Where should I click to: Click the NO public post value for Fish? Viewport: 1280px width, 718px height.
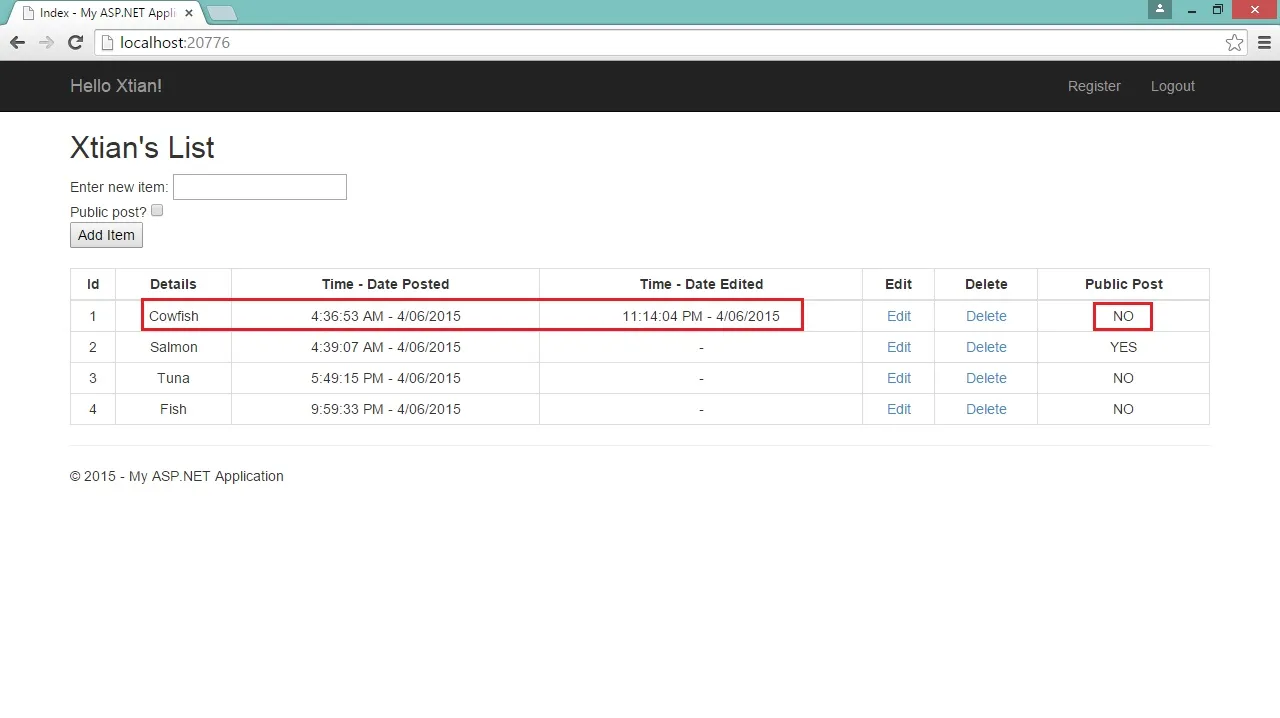1123,409
